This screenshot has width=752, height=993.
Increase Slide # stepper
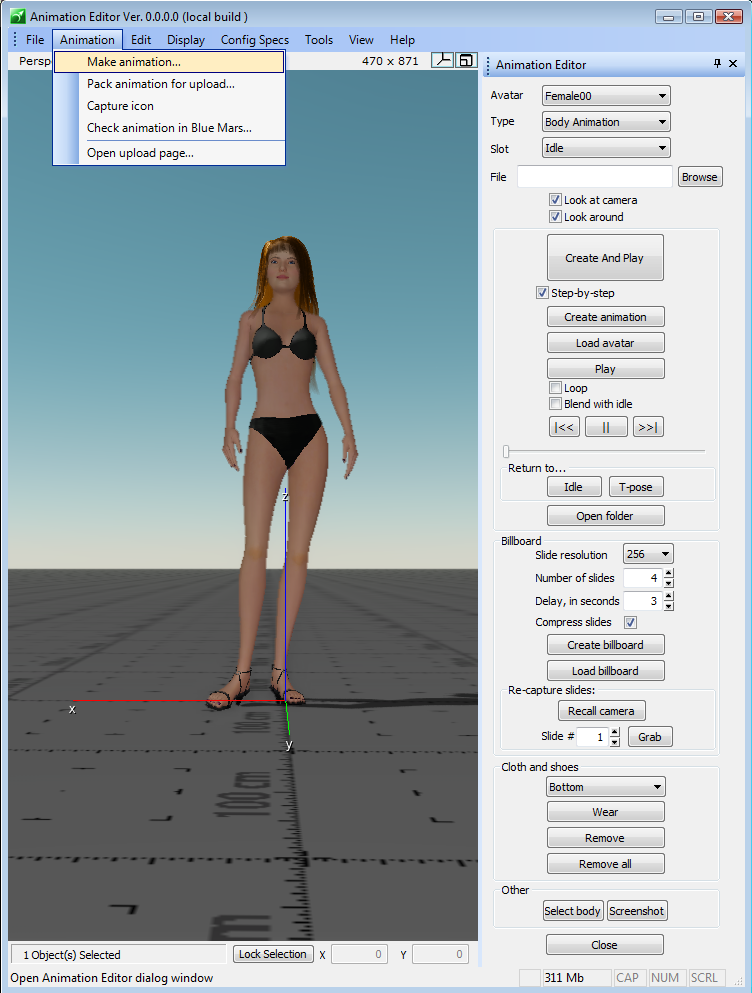[x=615, y=731]
